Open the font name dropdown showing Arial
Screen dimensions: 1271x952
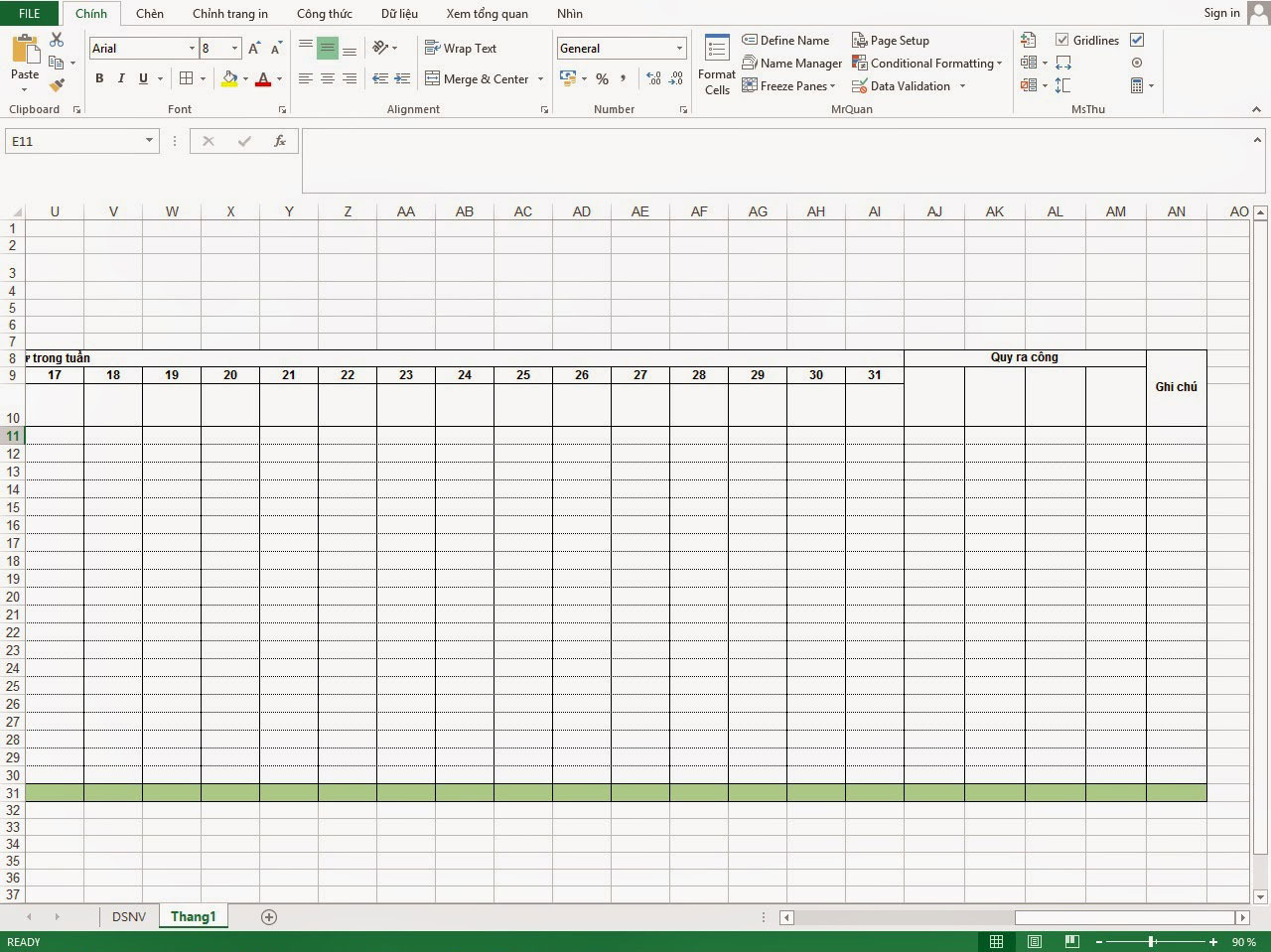193,48
